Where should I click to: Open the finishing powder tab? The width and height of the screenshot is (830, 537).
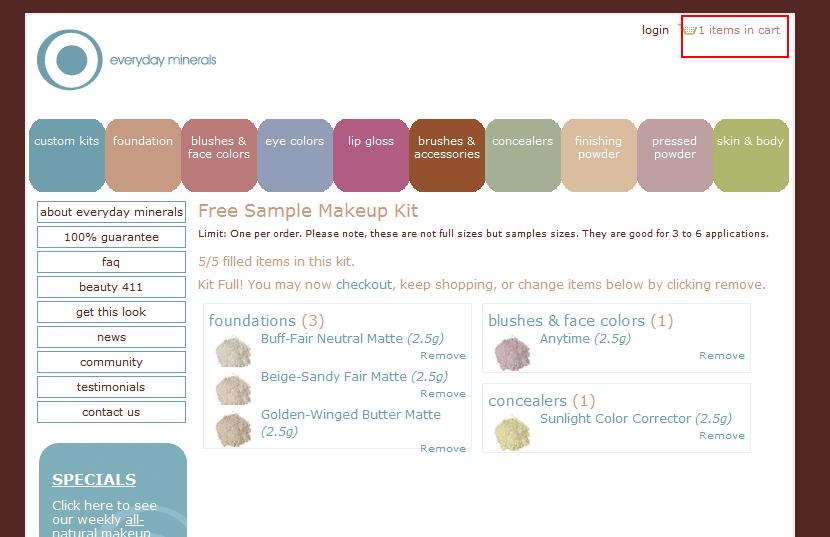click(599, 155)
